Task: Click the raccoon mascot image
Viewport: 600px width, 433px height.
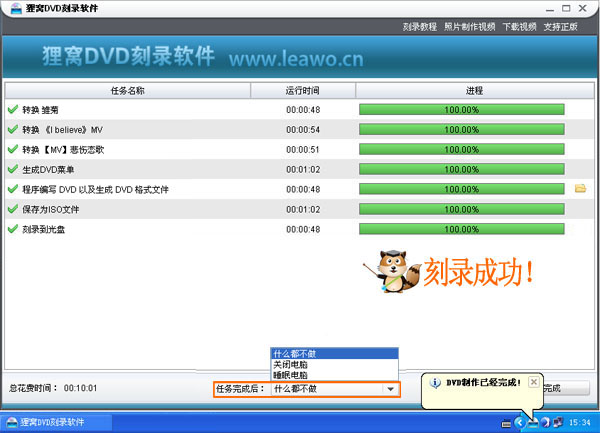Action: (x=392, y=272)
